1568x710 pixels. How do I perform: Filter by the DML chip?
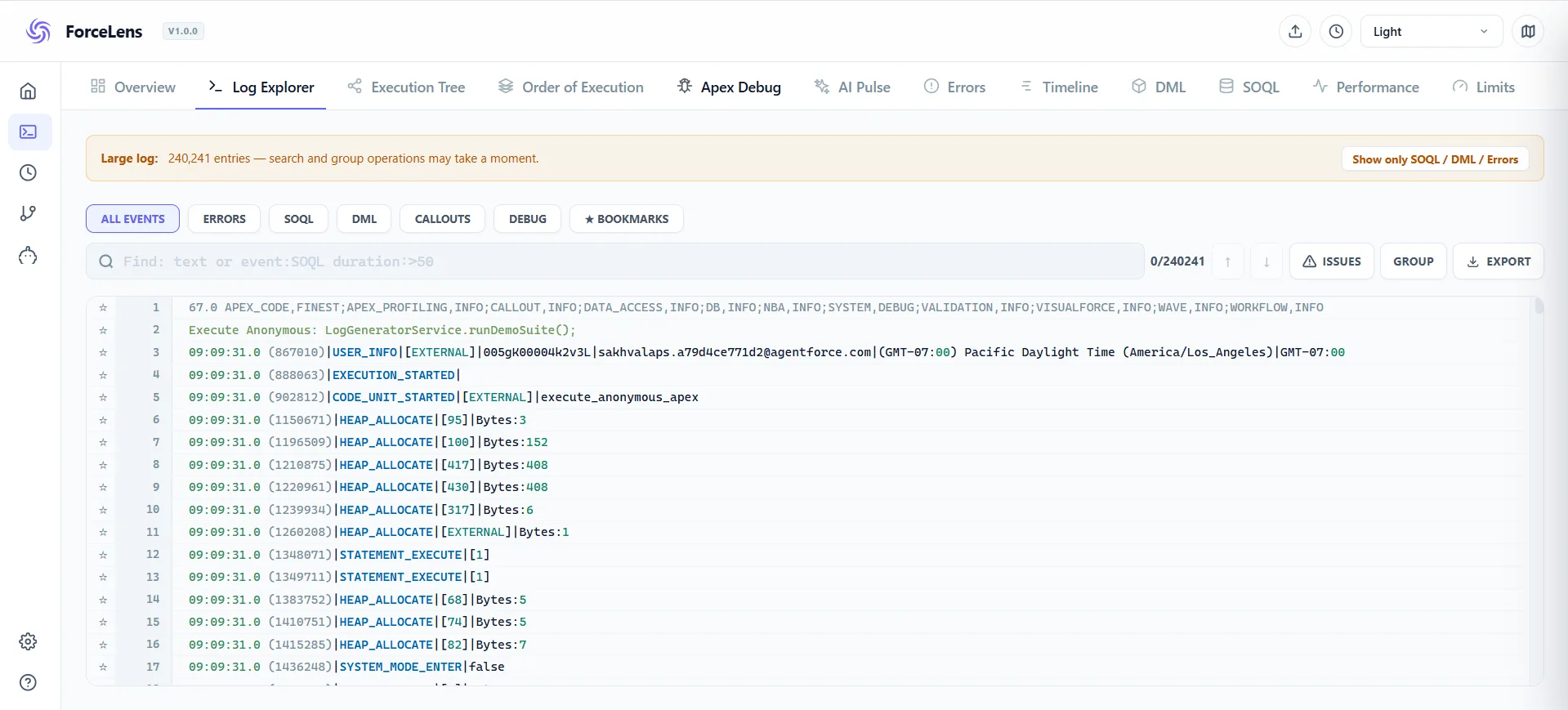click(364, 219)
